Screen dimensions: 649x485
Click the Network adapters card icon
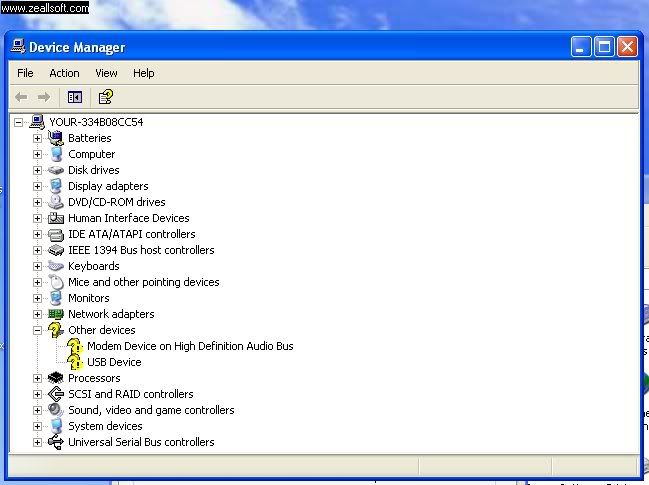(x=56, y=314)
